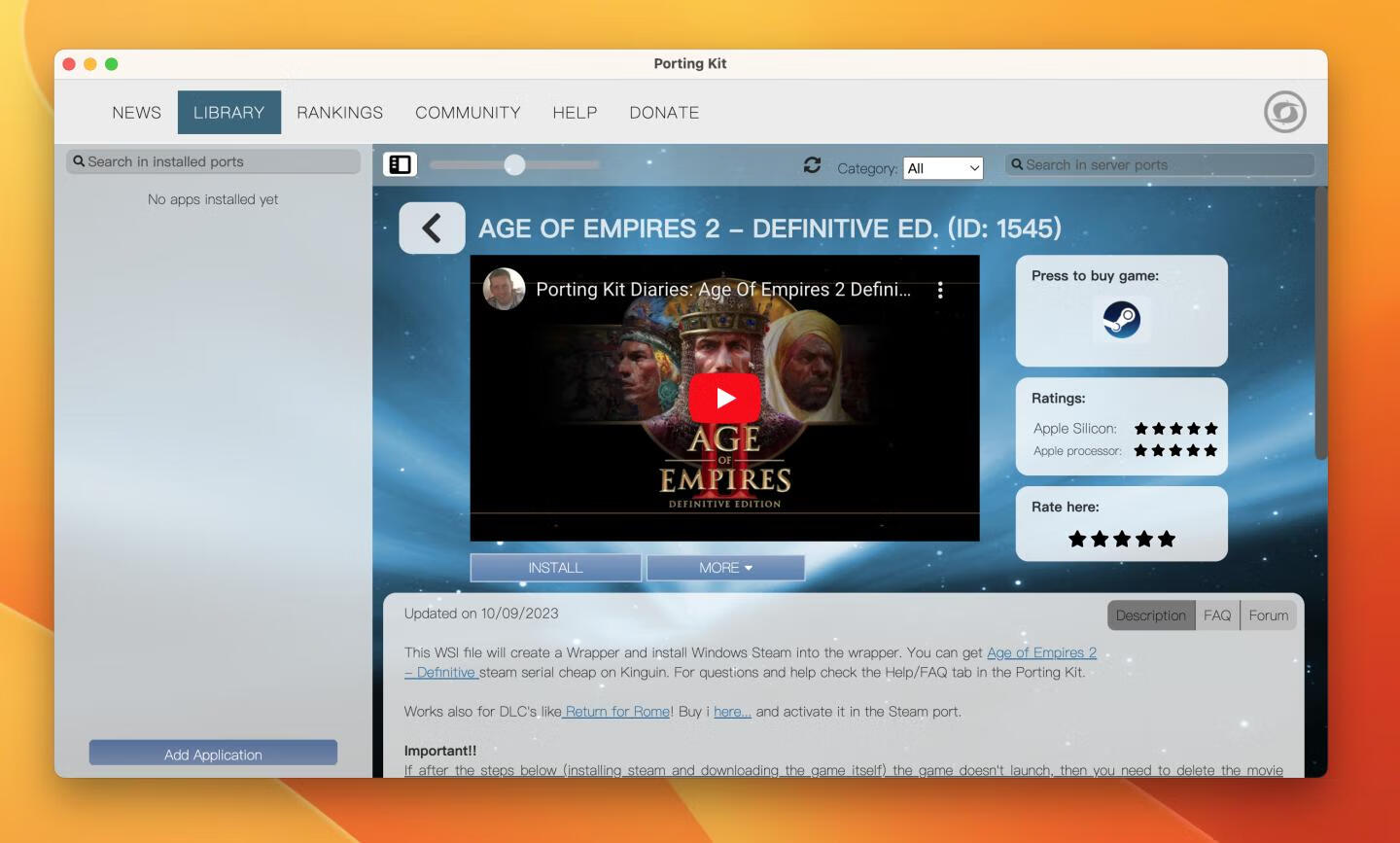
Task: Open the Forum tab
Action: [x=1269, y=615]
